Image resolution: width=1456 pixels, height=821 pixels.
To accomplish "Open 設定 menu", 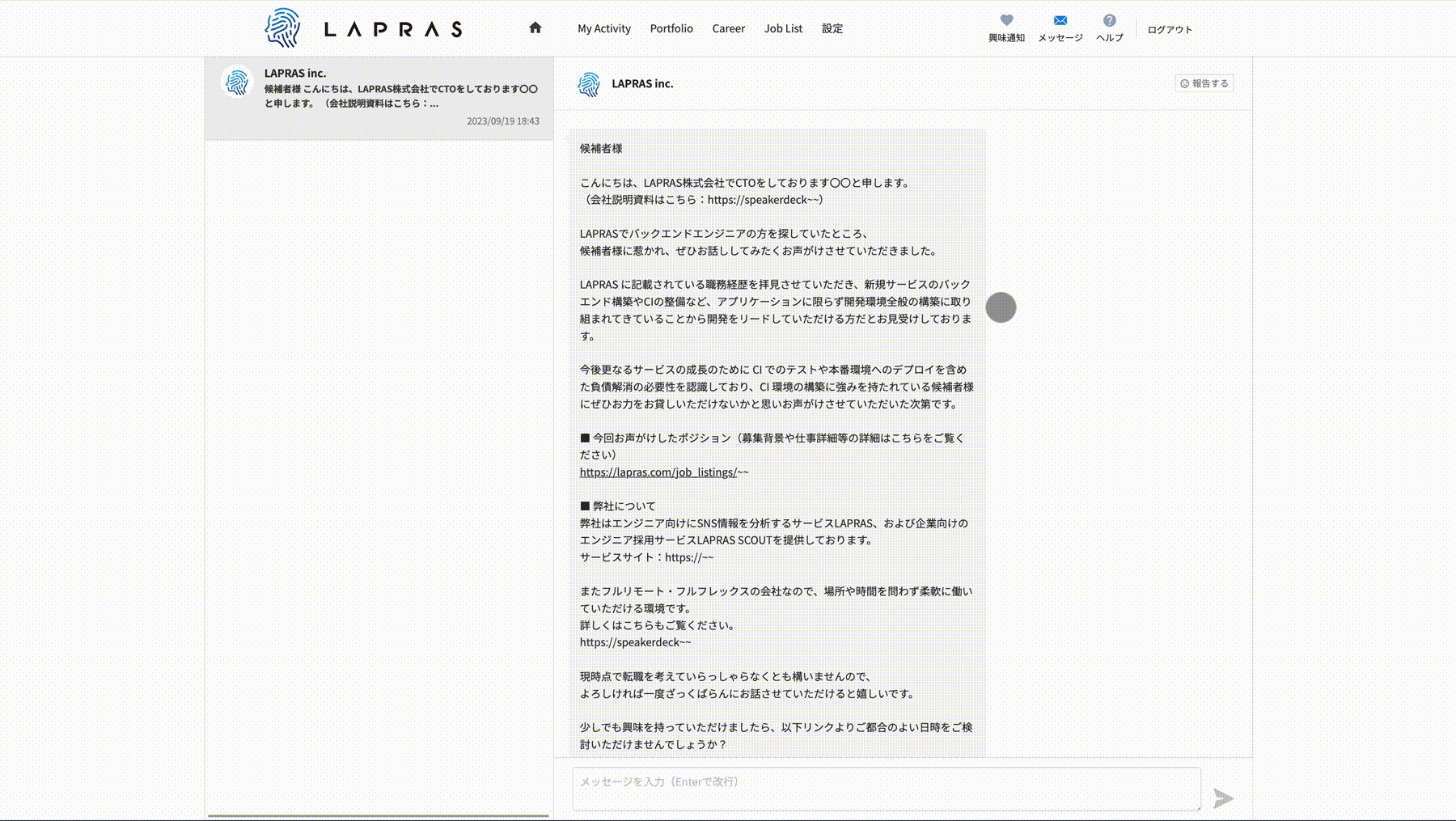I will coord(832,28).
